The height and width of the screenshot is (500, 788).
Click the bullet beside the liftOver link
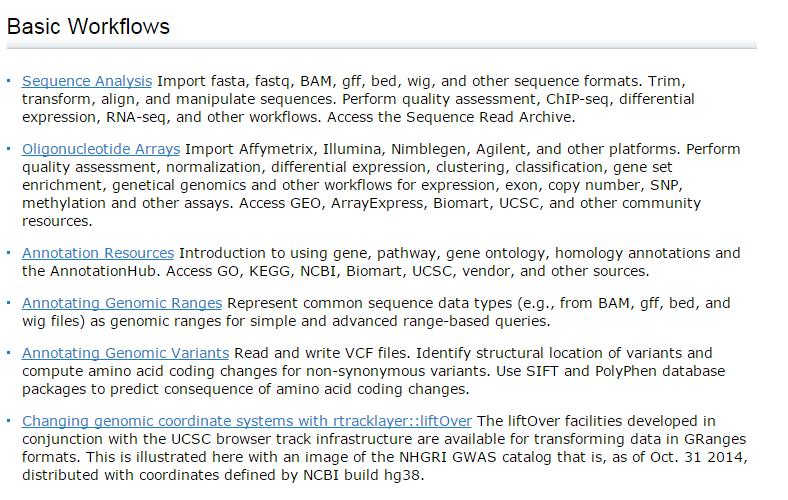pyautogui.click(x=9, y=420)
